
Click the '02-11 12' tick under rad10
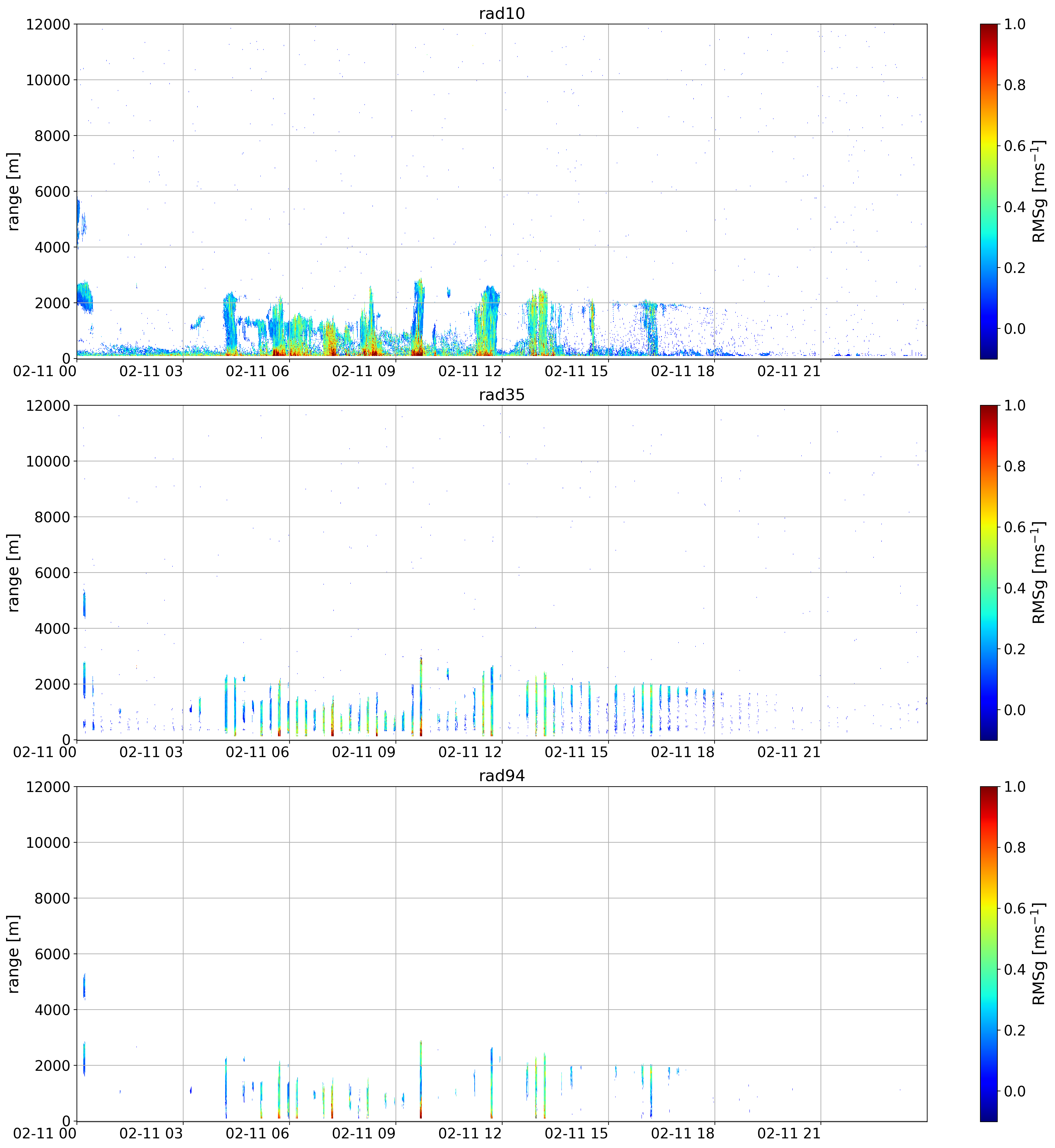[x=470, y=371]
